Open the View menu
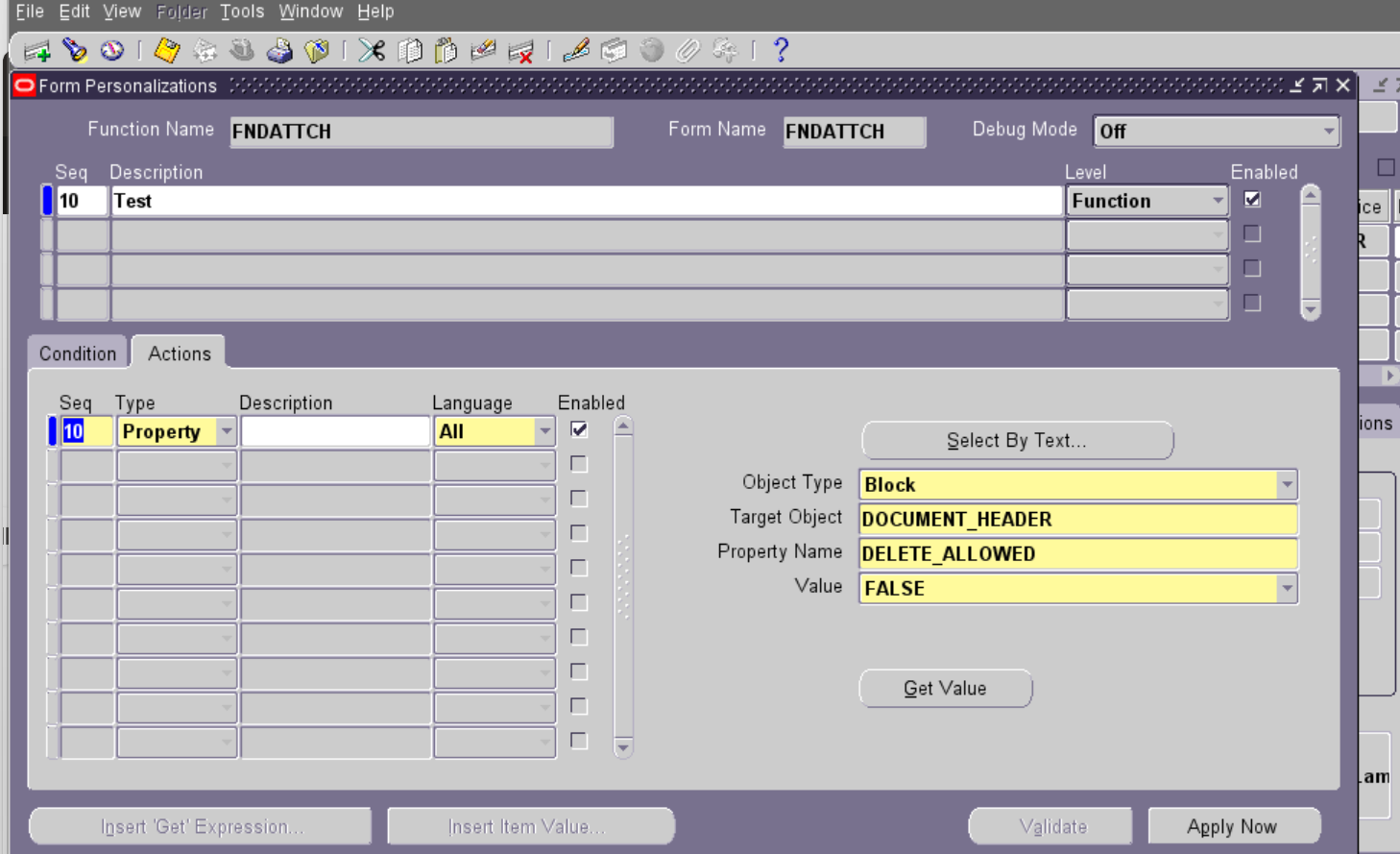This screenshot has height=854, width=1400. point(122,12)
